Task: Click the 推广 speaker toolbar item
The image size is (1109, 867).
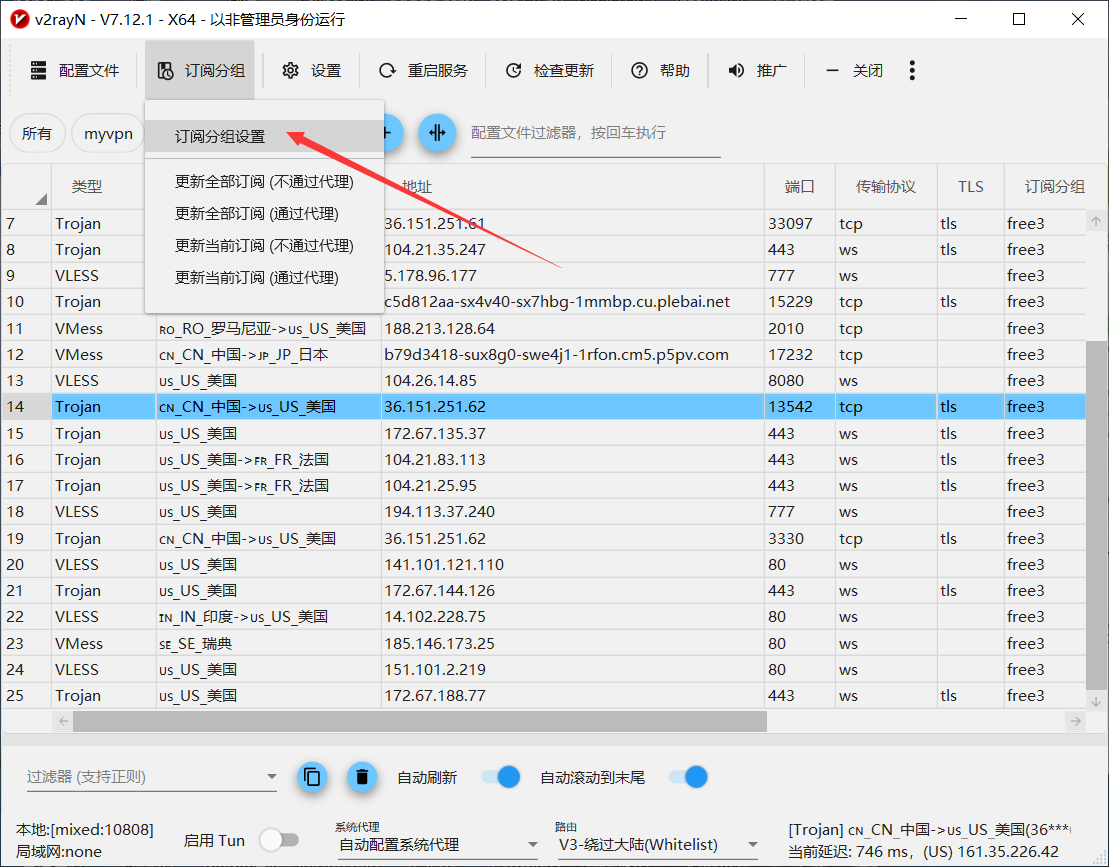Action: pyautogui.click(x=757, y=71)
